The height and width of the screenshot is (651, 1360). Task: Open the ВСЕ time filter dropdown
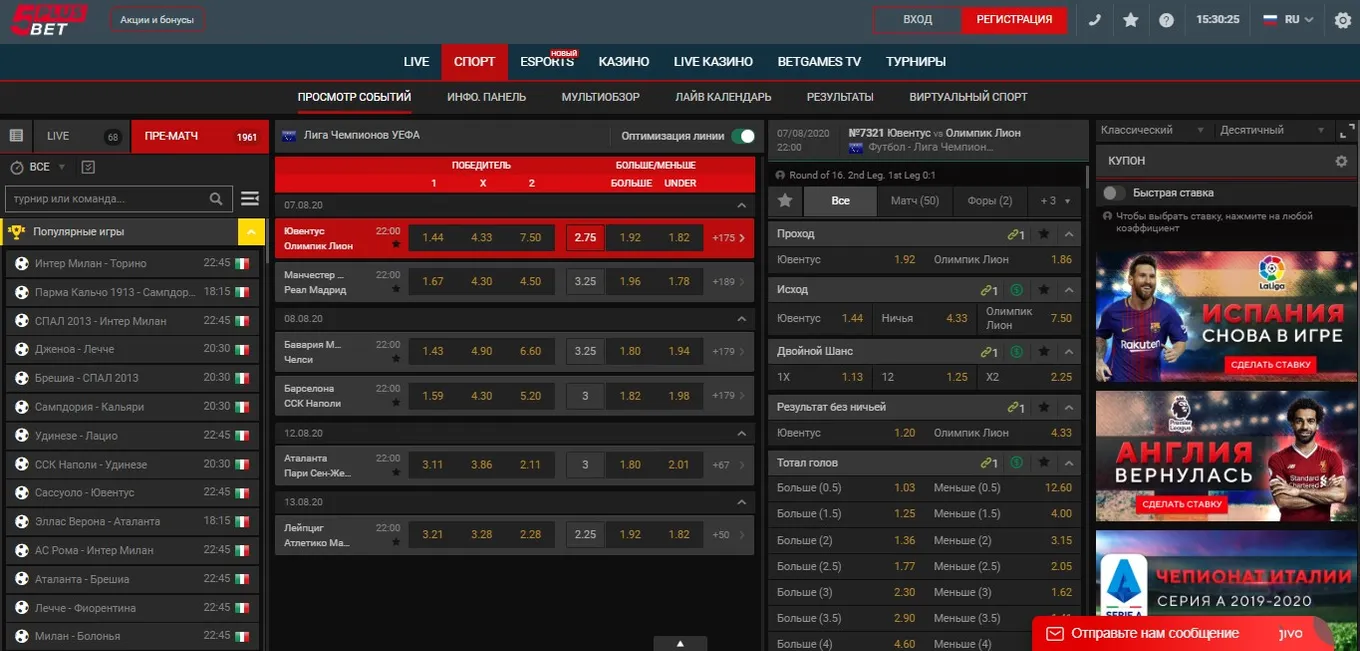pos(48,167)
